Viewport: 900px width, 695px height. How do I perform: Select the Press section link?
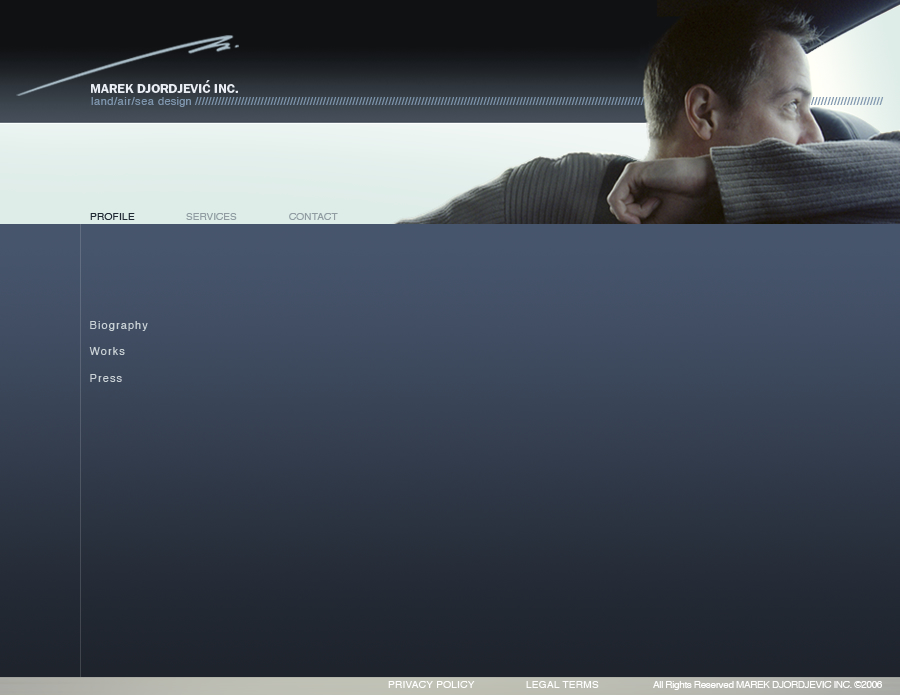click(x=106, y=378)
